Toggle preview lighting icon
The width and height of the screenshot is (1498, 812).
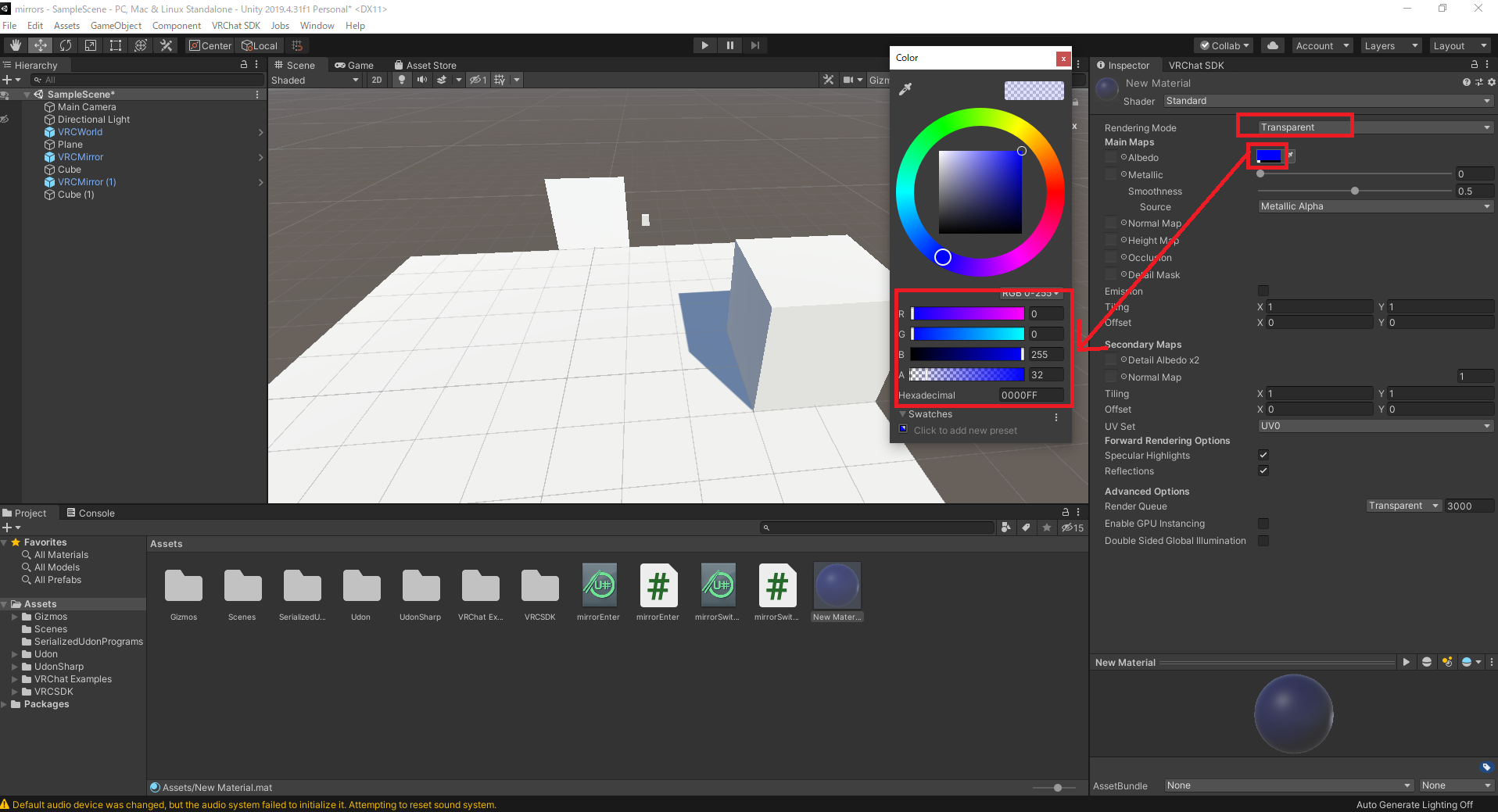(1447, 662)
